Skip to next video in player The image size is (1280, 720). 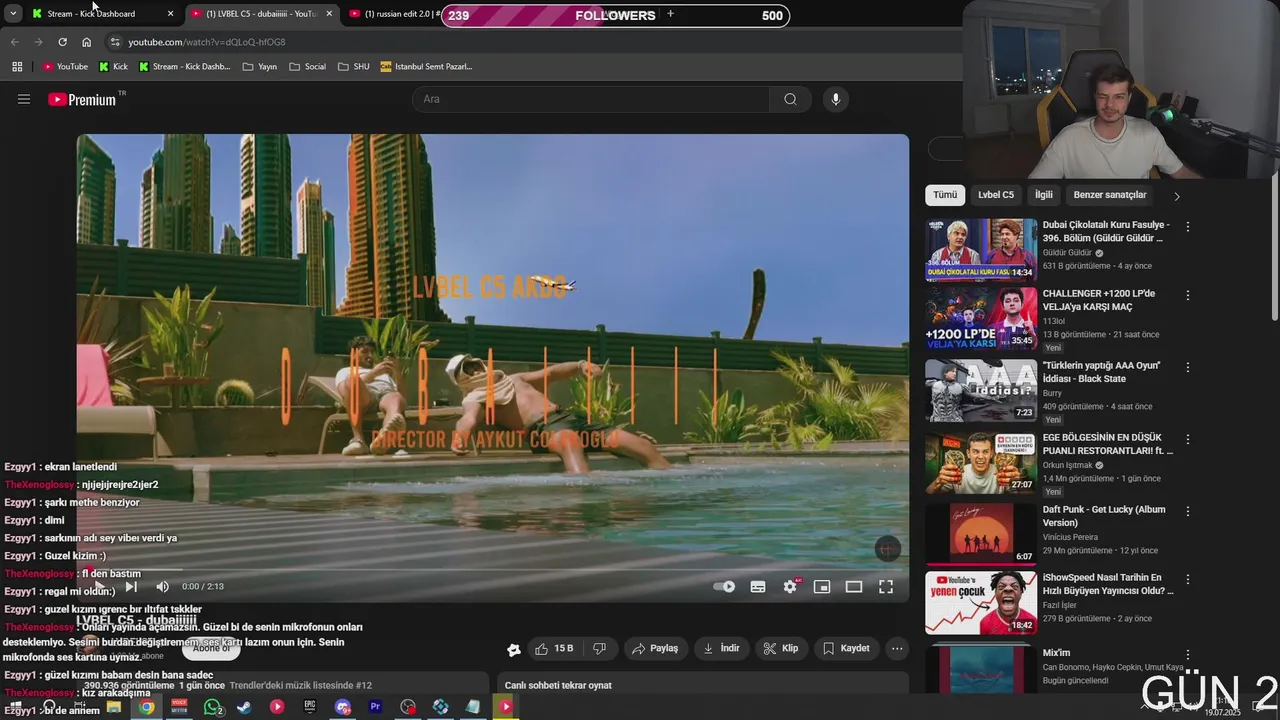tap(131, 587)
